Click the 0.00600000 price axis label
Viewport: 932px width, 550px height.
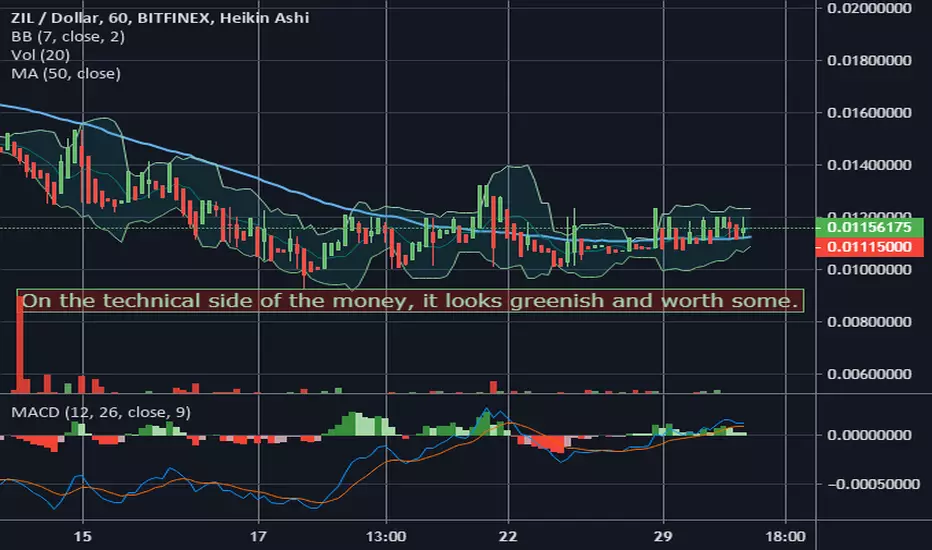[x=869, y=374]
